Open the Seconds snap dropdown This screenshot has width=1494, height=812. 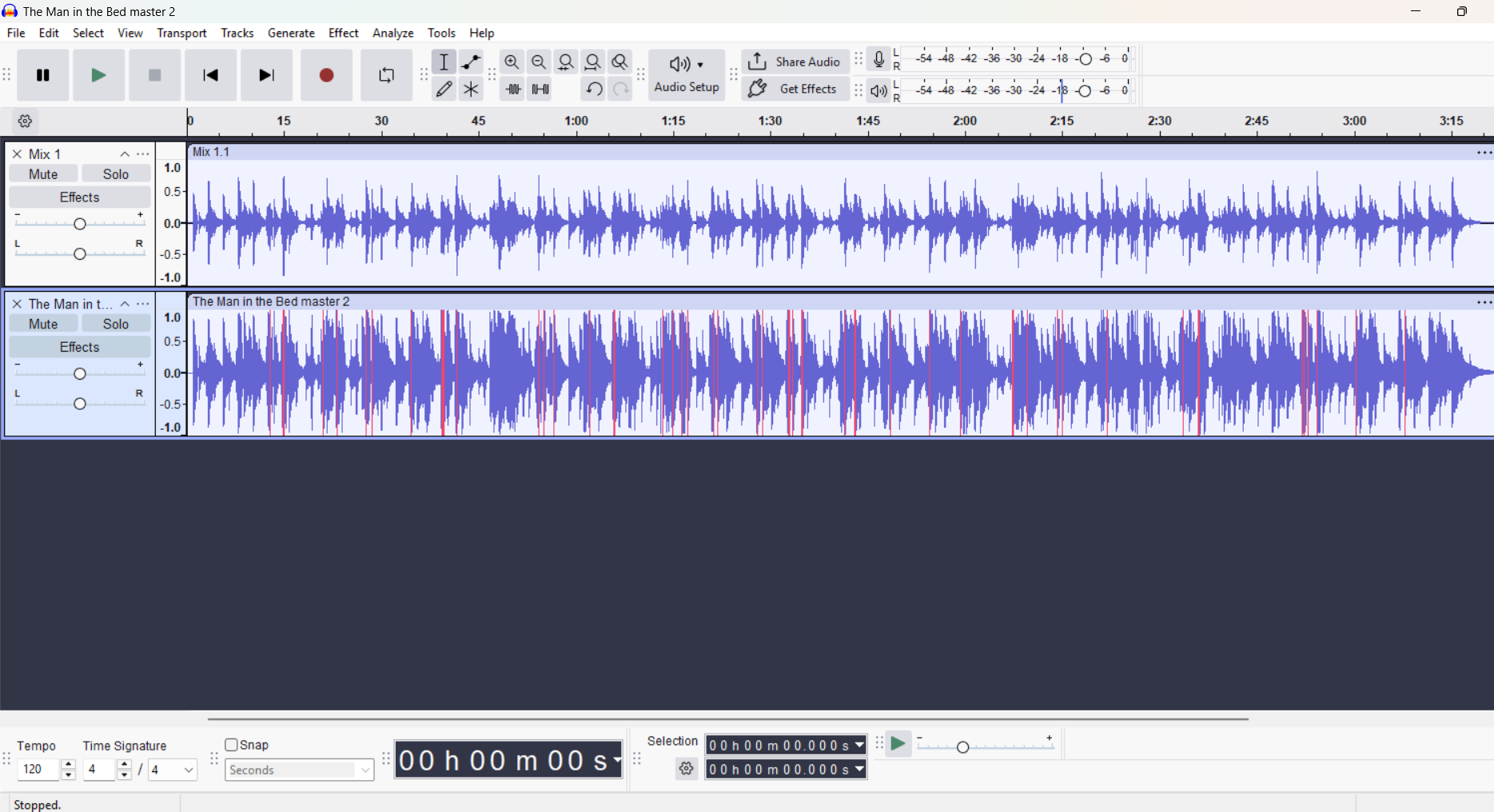click(x=299, y=770)
